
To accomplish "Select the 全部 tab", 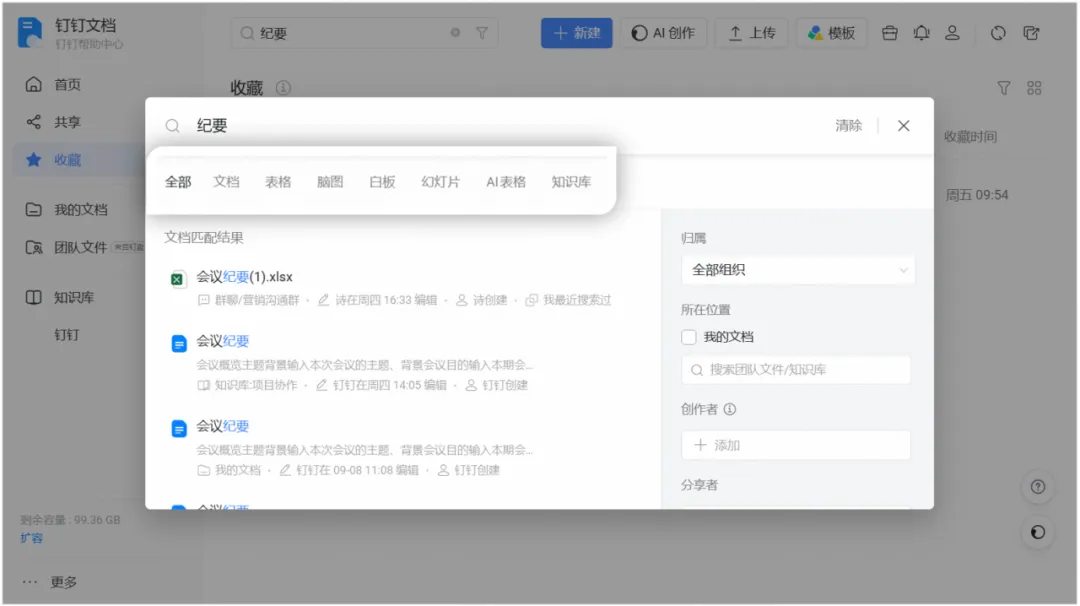I will point(178,182).
